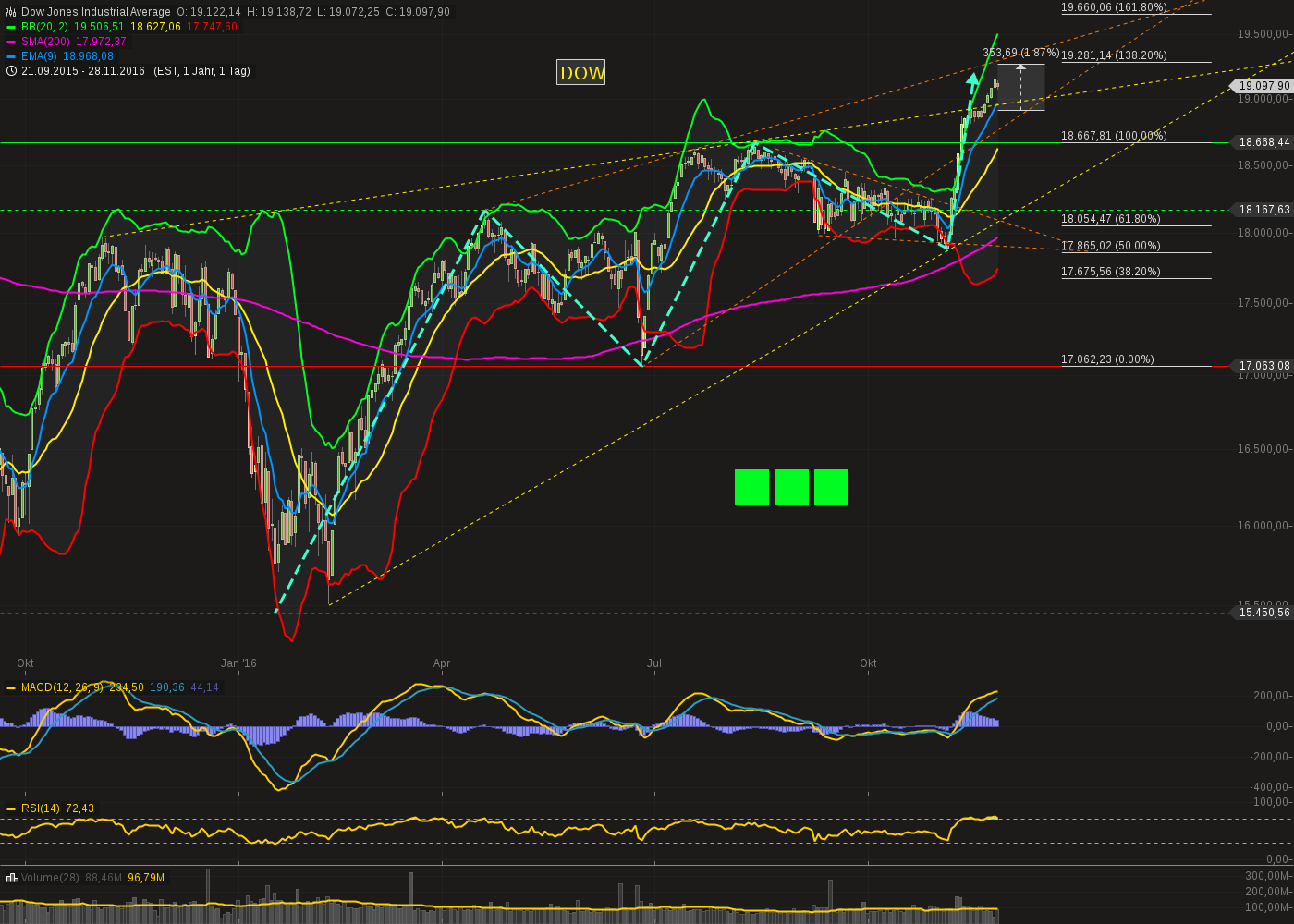Viewport: 1294px width, 924px height.
Task: Click the upper Bollinger value 19.506,51
Action: click(x=99, y=27)
